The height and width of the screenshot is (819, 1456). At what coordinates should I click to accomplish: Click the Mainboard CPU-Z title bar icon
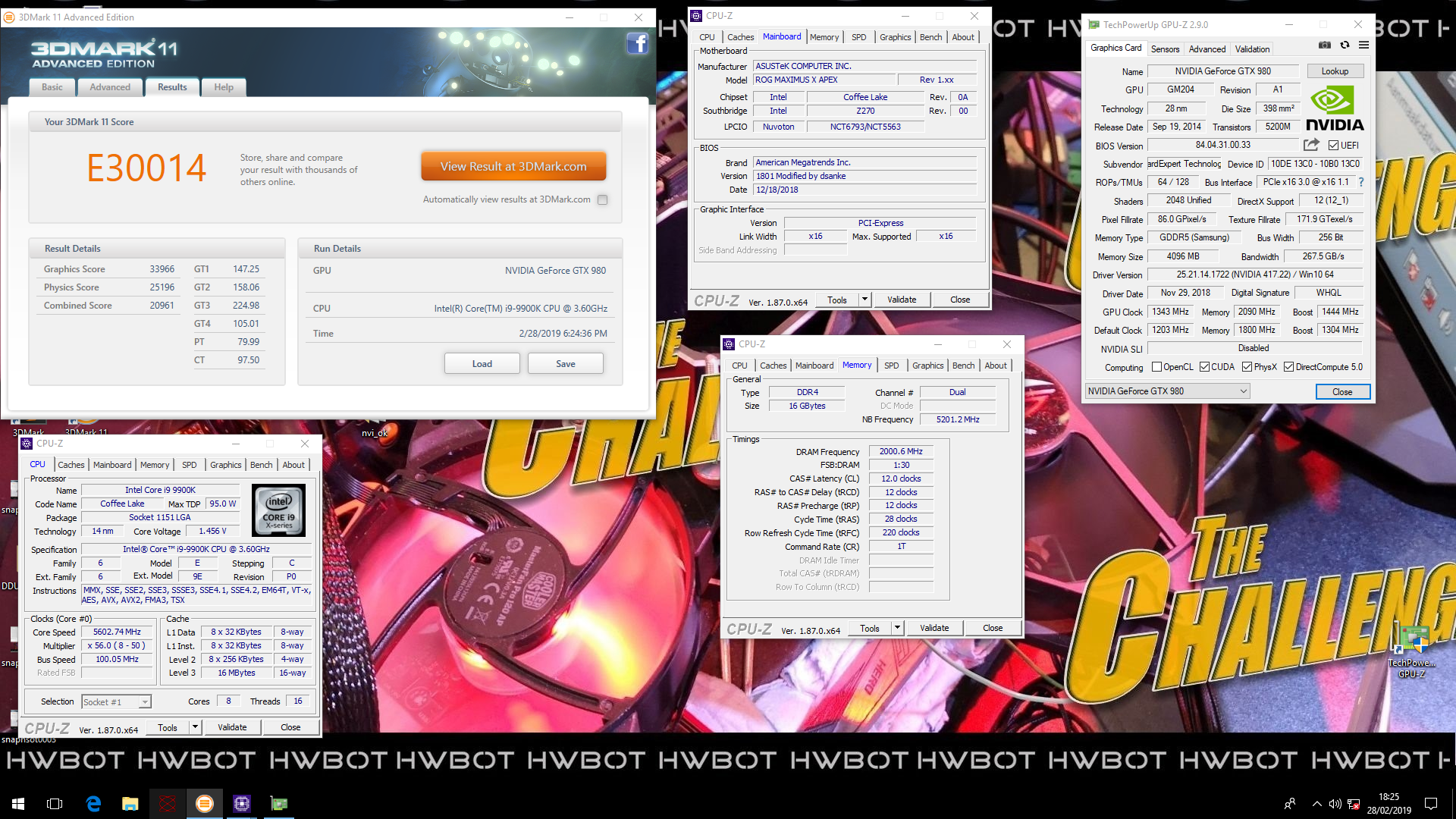tap(696, 16)
